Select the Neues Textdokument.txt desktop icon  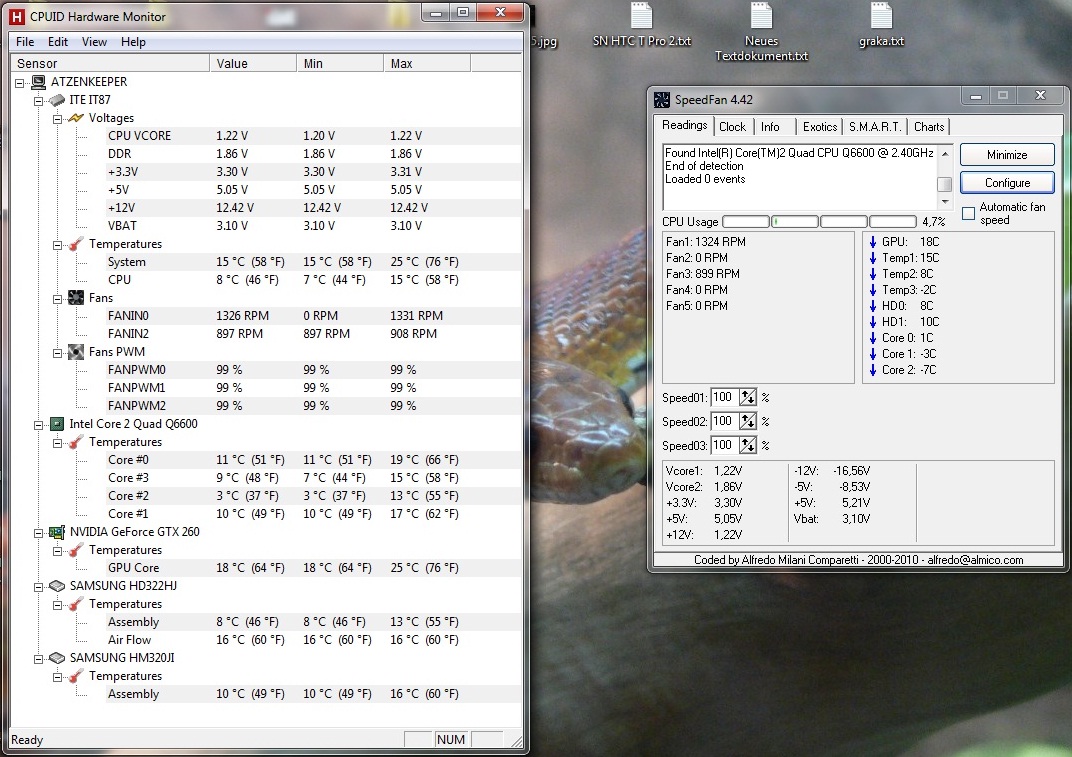coord(761,15)
